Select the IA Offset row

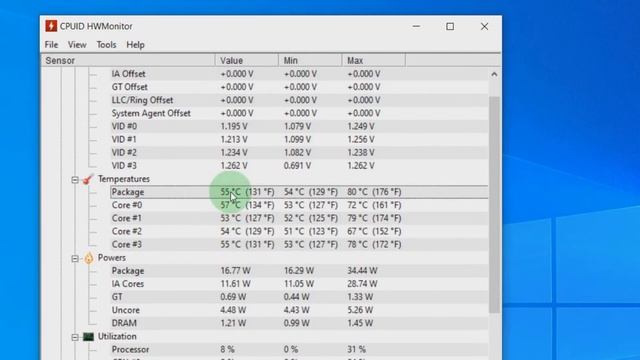pyautogui.click(x=299, y=74)
